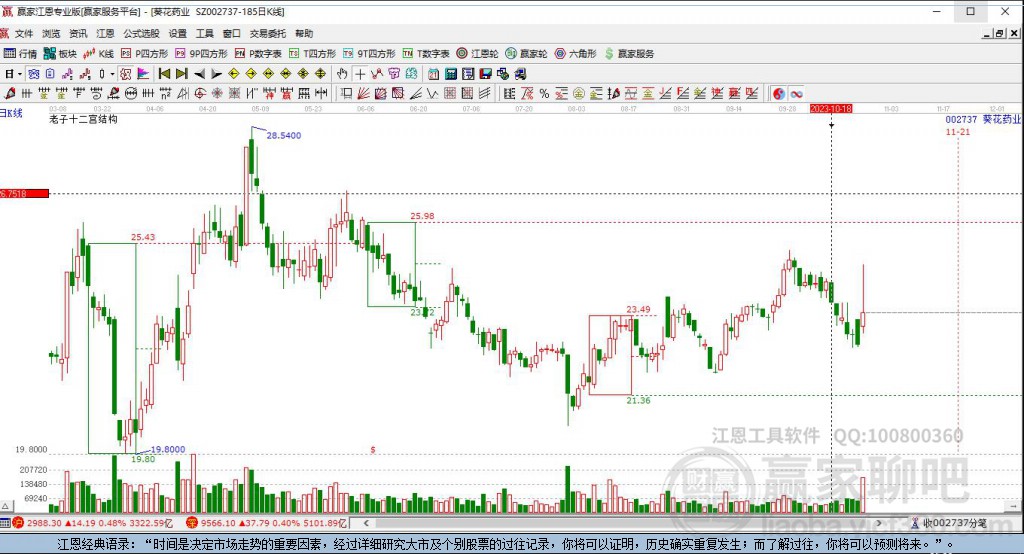Click the 日K线 label
This screenshot has height=554, width=1024.
[11, 113]
